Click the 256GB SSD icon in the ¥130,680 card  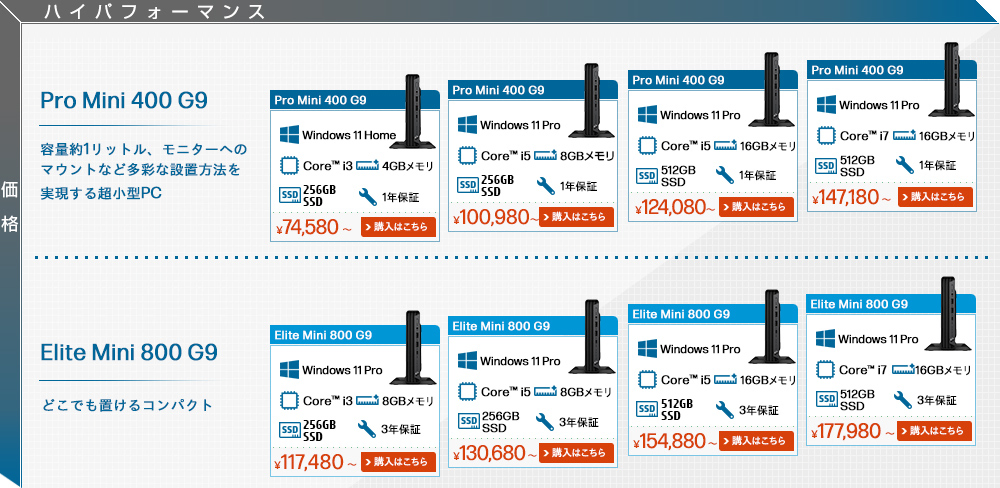coord(469,422)
